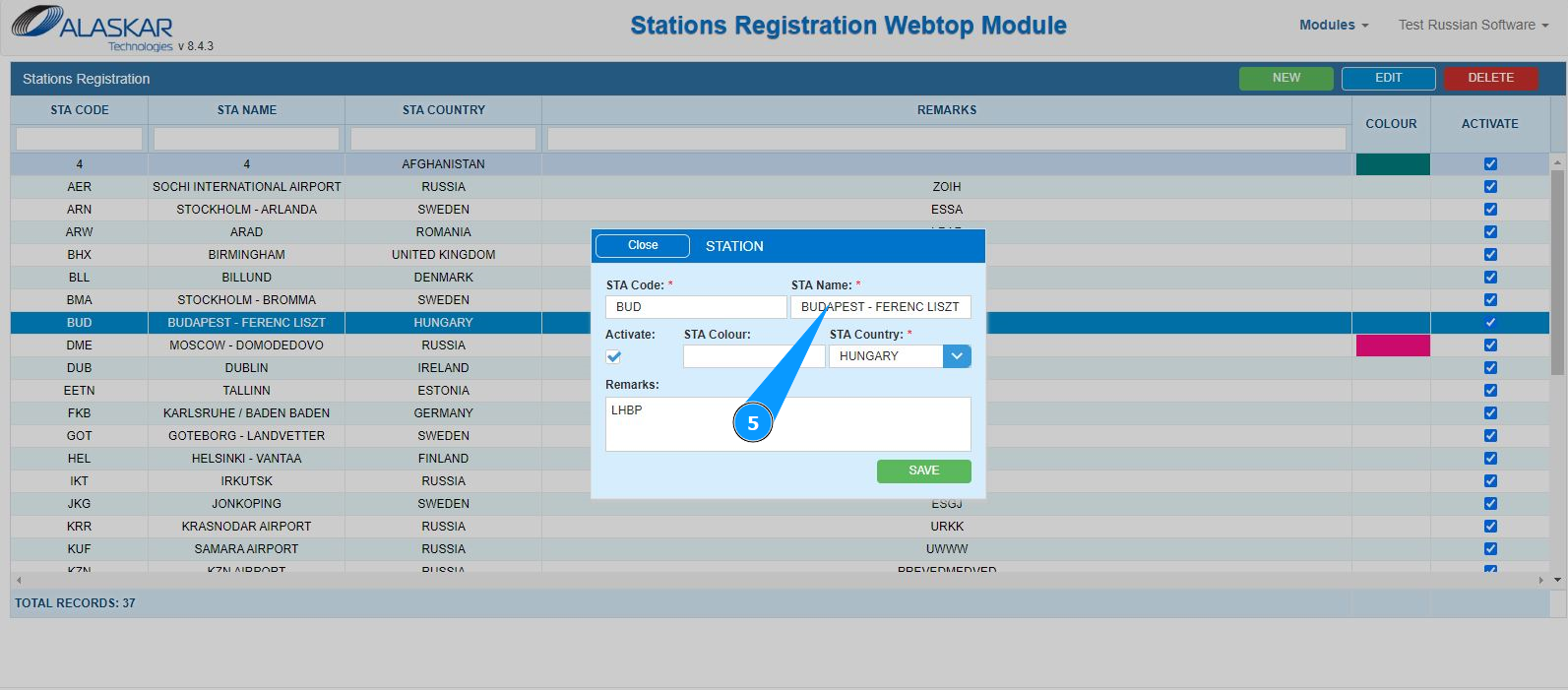Sort by STA CODE column header
The height and width of the screenshot is (690, 1568).
tap(80, 110)
